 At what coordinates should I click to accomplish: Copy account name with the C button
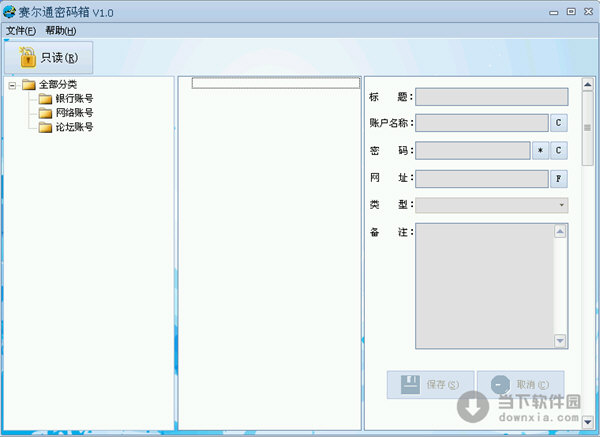click(559, 123)
